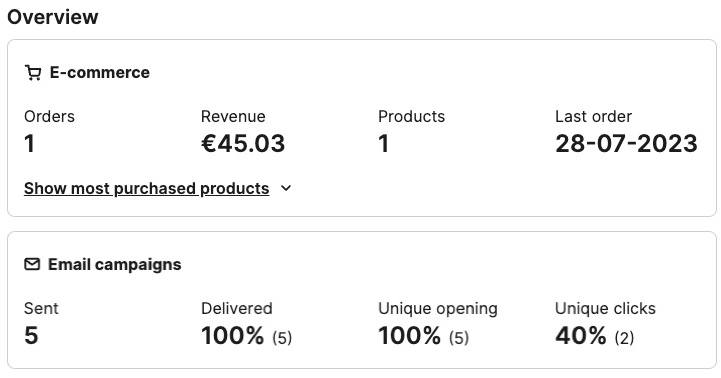Click the Email campaigns section title
The image size is (721, 378).
click(114, 264)
